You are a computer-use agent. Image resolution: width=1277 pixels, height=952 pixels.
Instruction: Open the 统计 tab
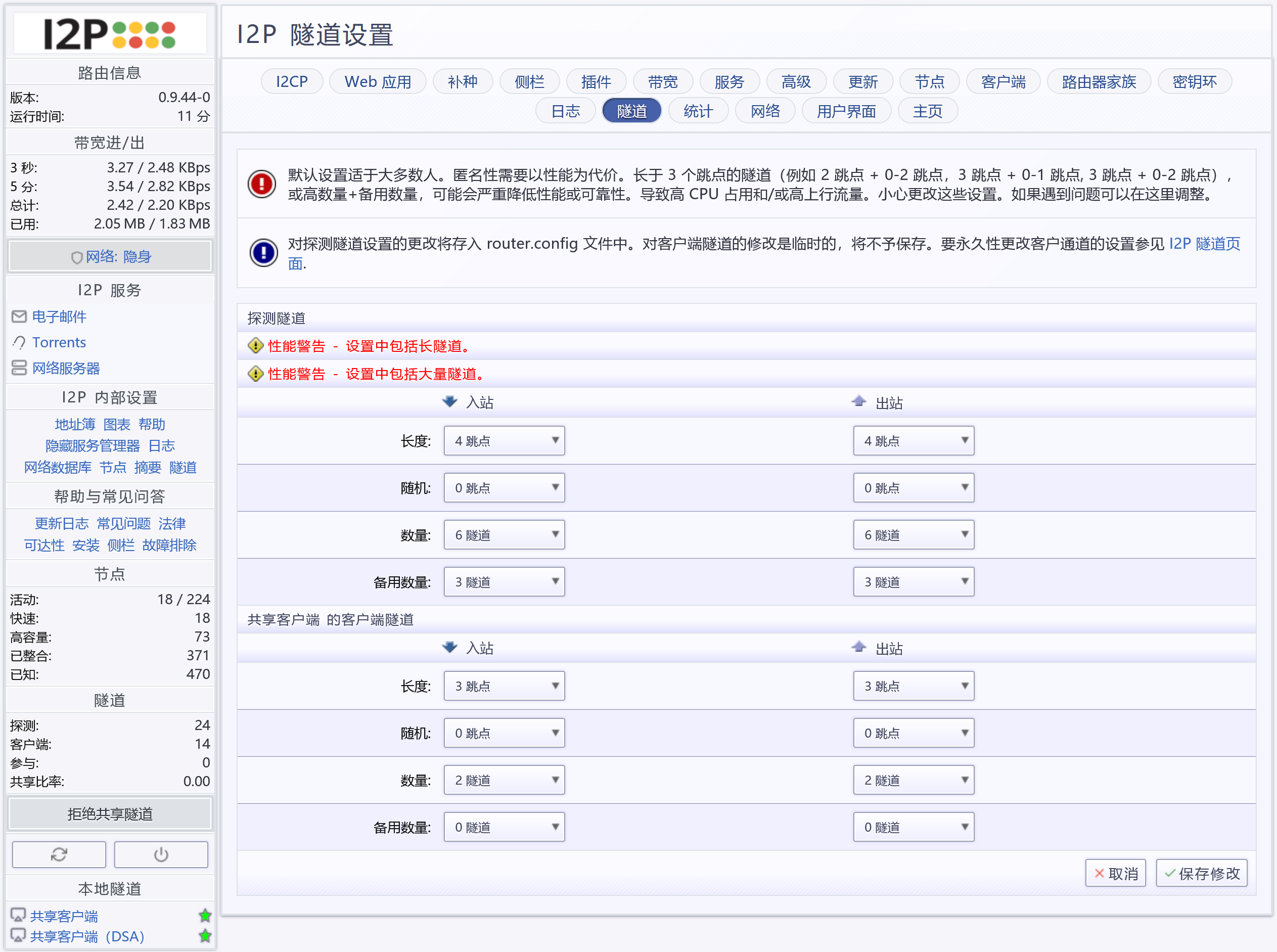click(x=698, y=111)
